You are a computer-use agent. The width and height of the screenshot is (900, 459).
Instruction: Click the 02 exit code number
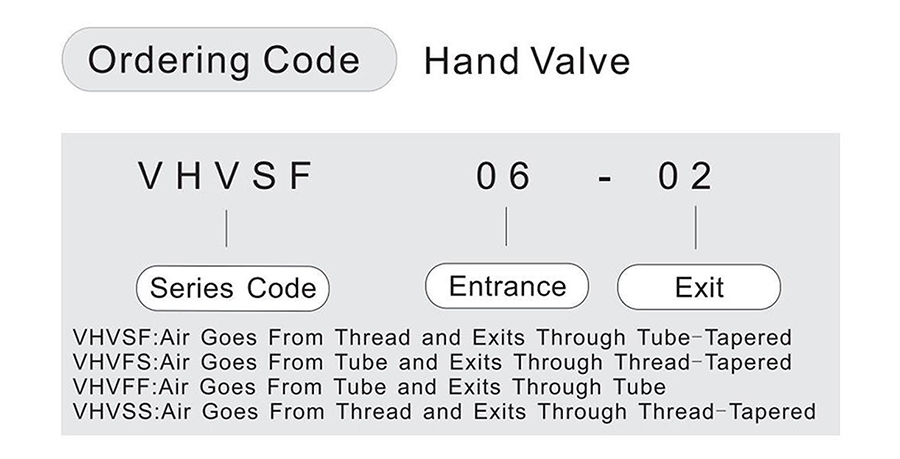pyautogui.click(x=685, y=176)
